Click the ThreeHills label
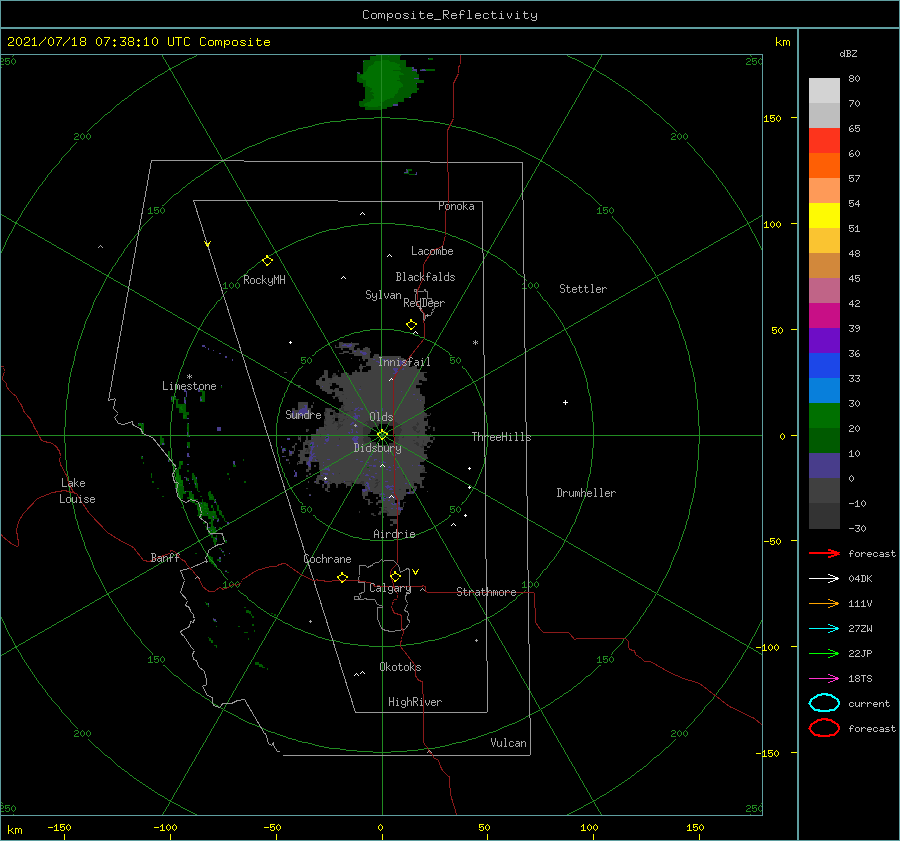Viewport: 900px width, 841px height. coord(501,437)
